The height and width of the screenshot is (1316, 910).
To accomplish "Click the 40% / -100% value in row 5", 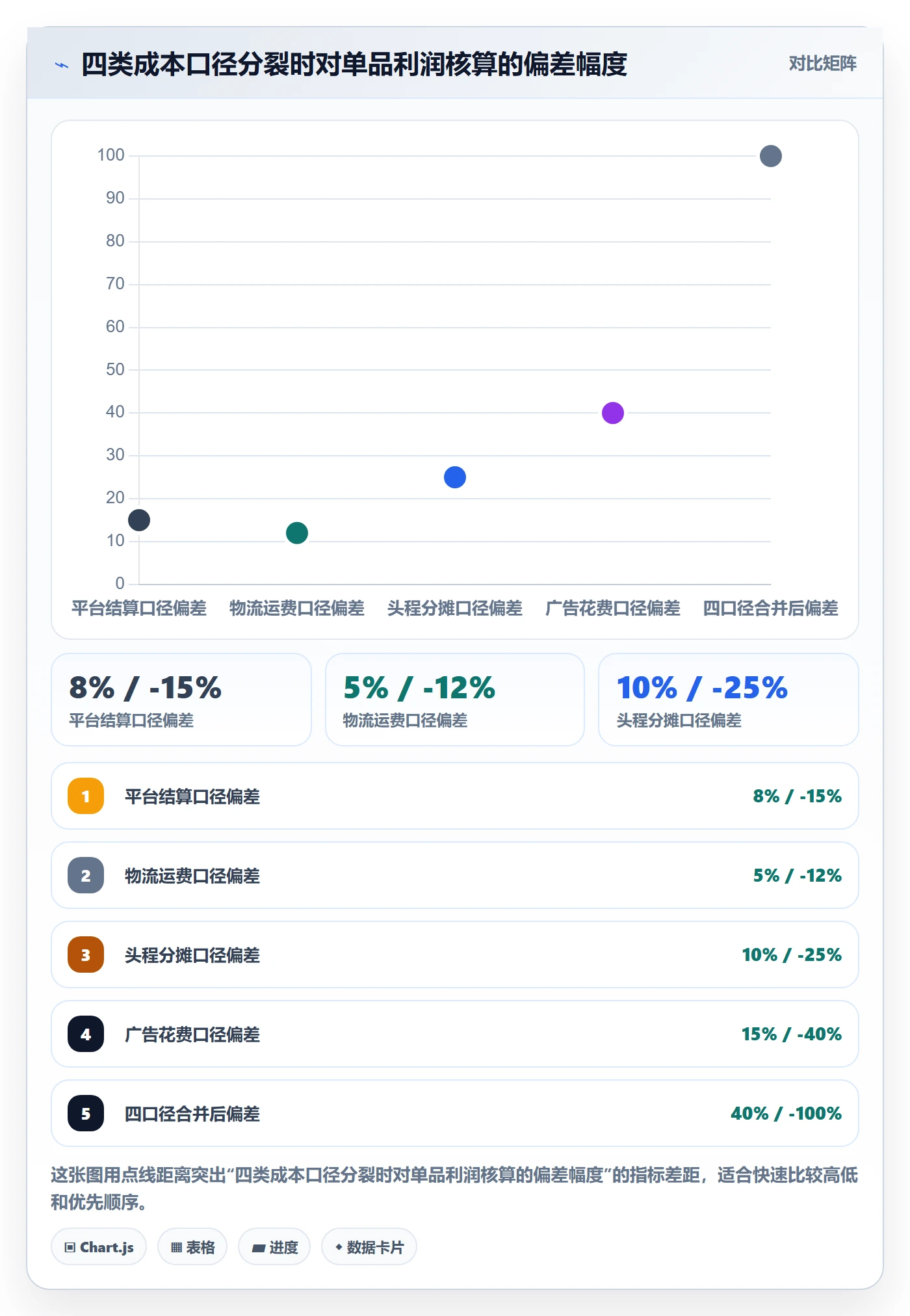I will point(786,1114).
